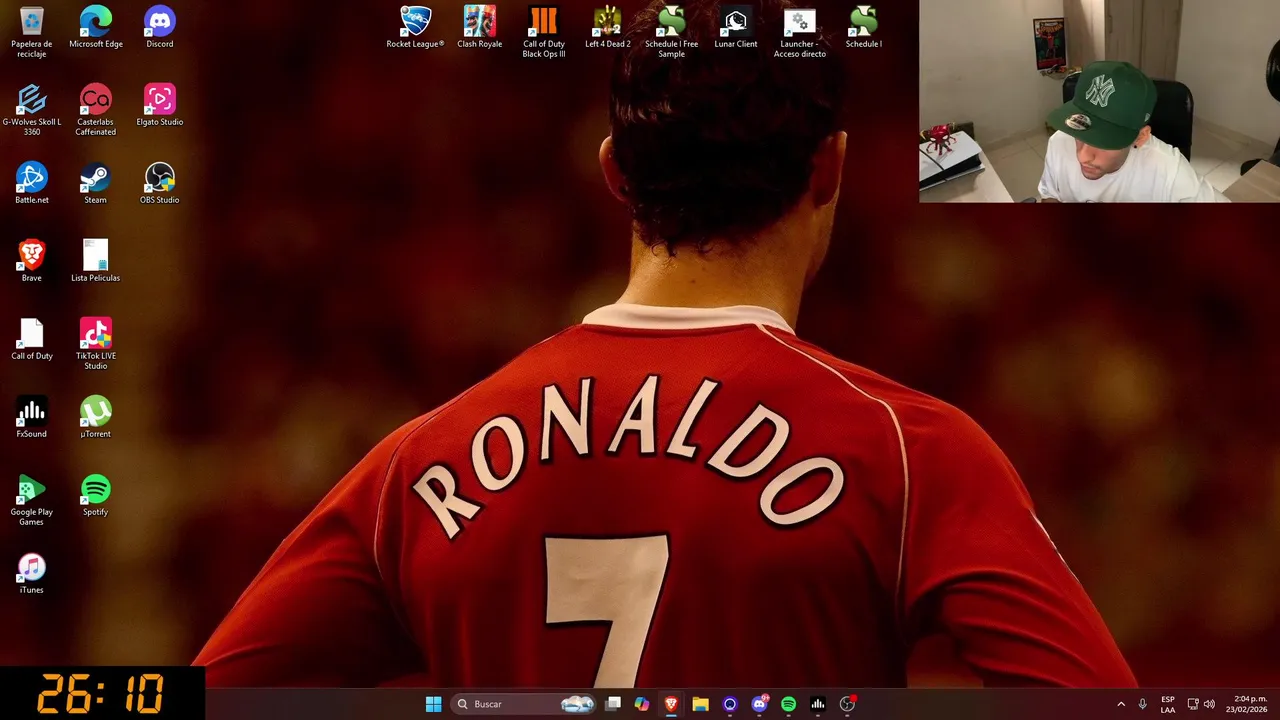Launch Microsoft Edge from the desktop

point(95,27)
